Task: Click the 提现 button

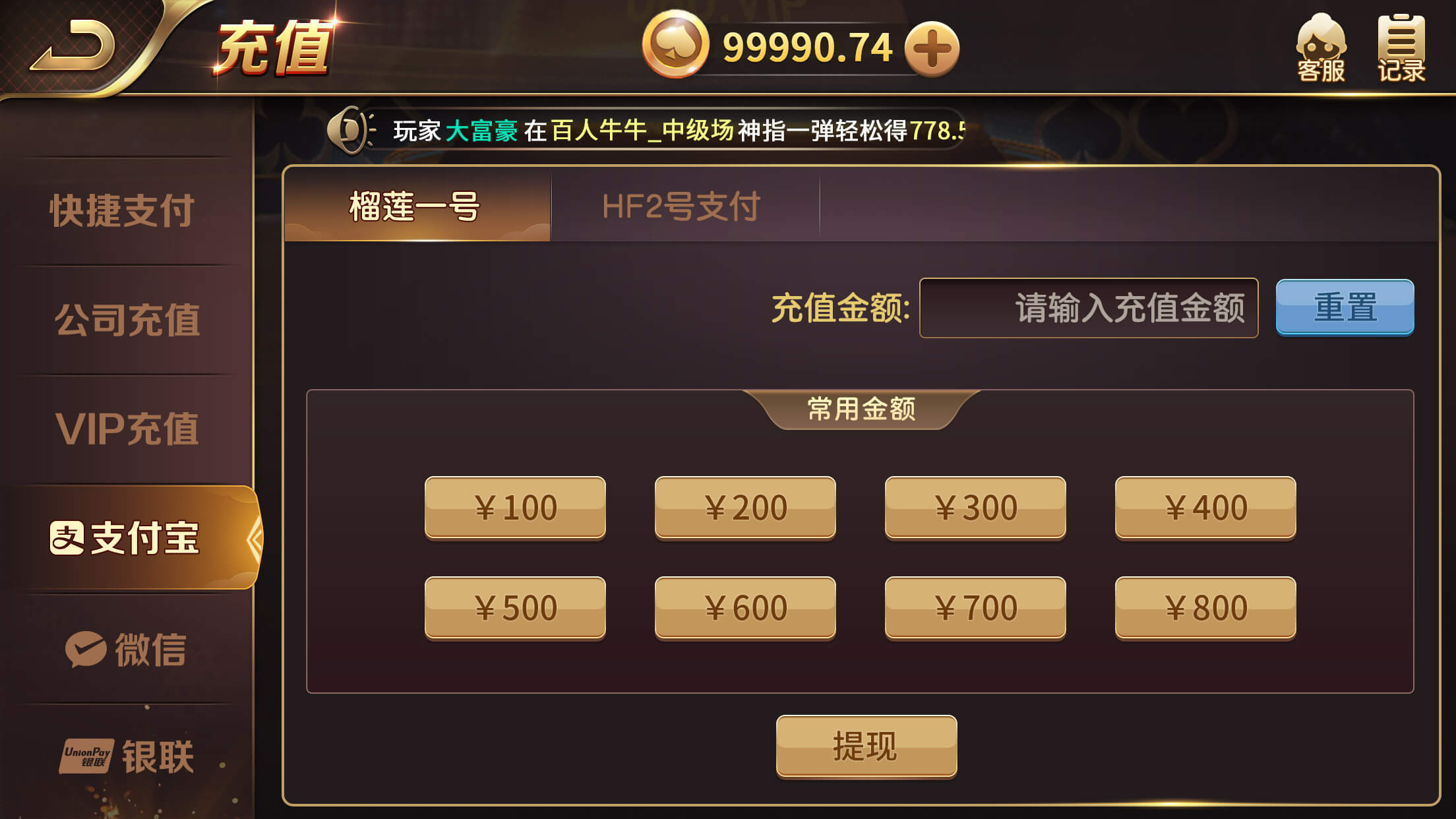Action: (x=866, y=746)
